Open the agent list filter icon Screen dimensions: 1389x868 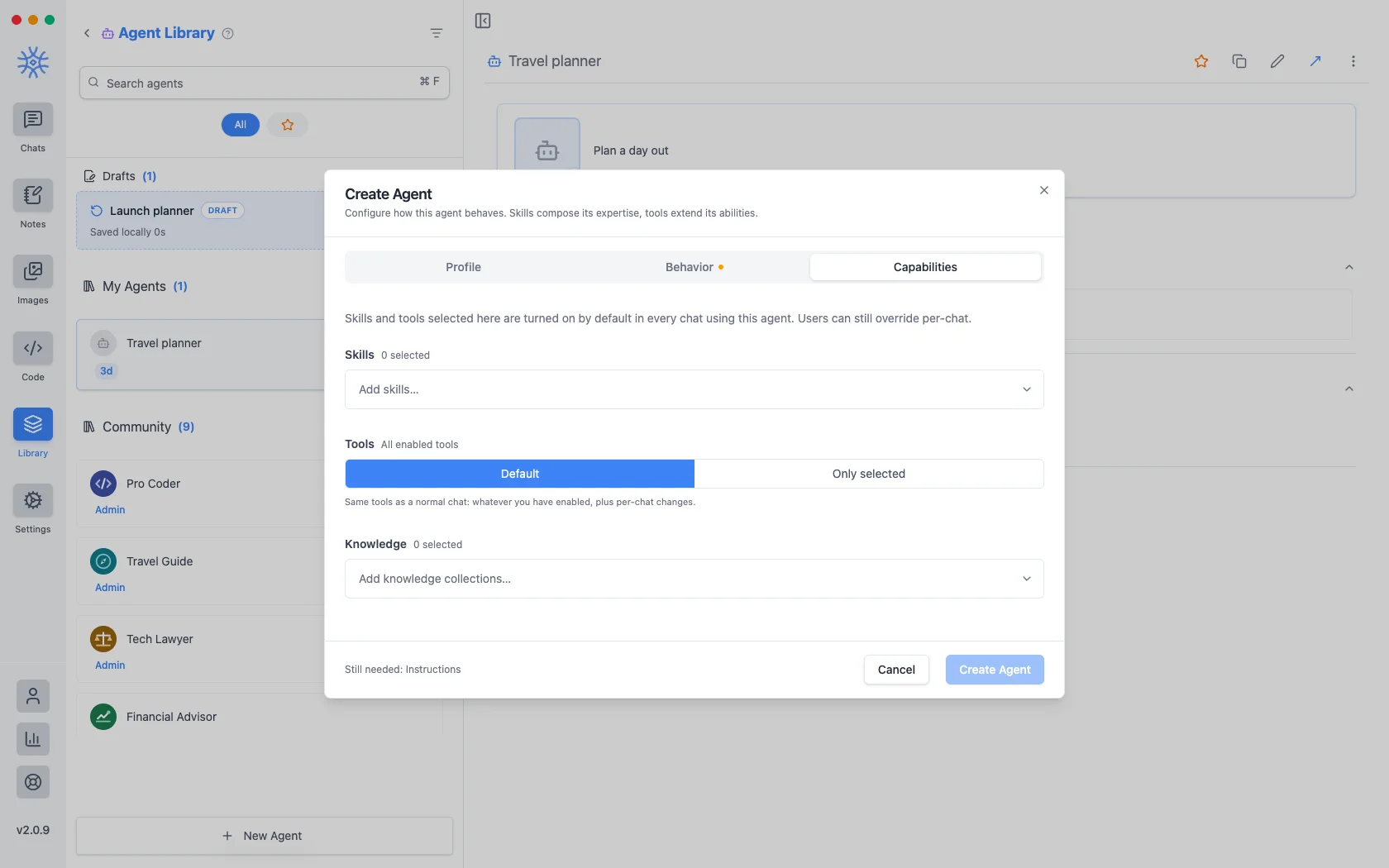[x=437, y=33]
